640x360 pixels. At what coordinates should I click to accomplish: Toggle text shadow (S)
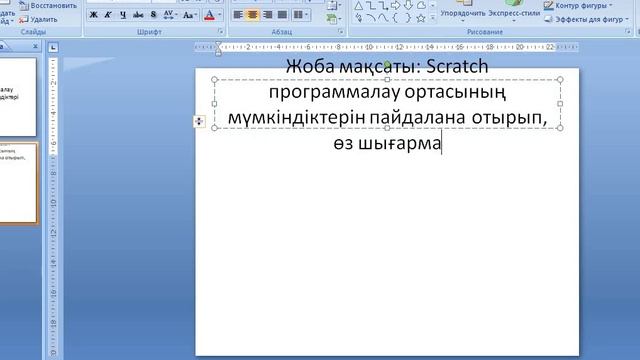[x=153, y=15]
